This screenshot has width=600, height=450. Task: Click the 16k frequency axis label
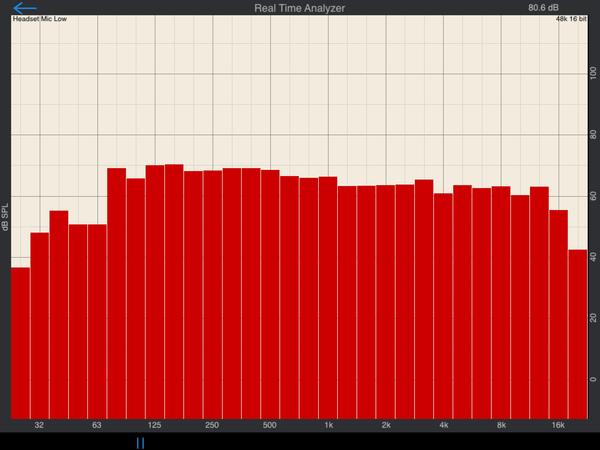[558, 425]
